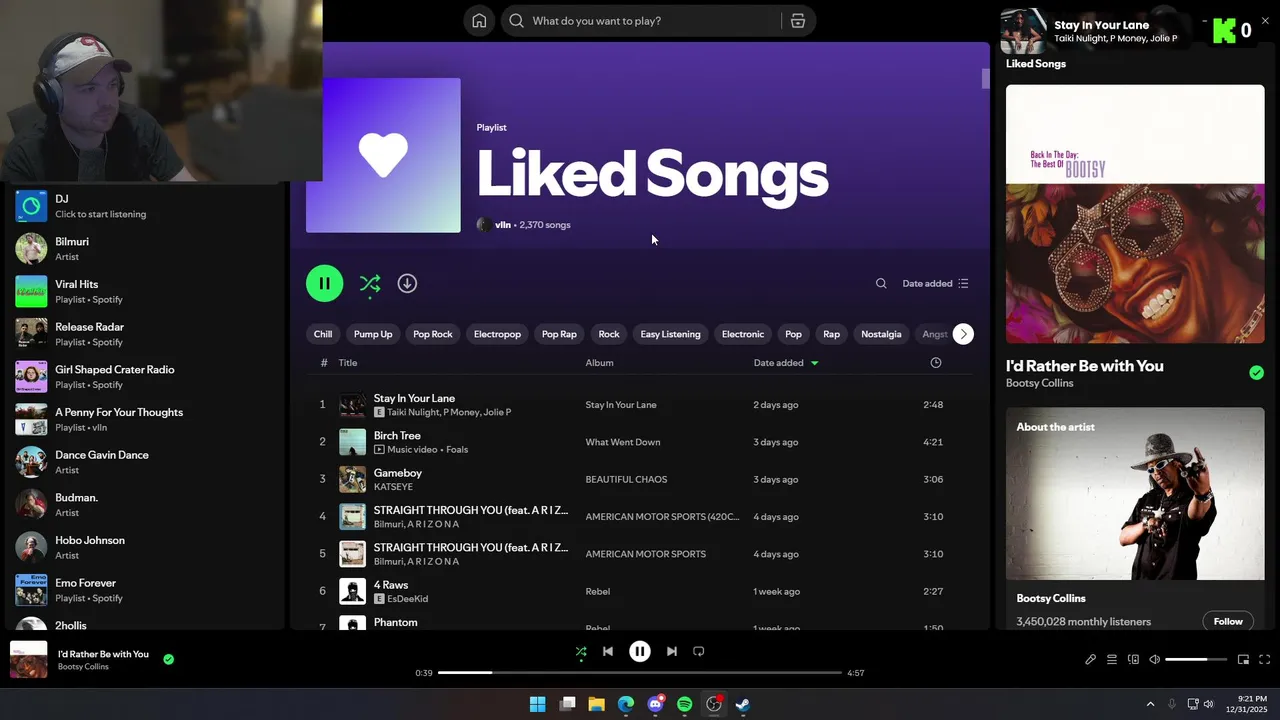Show more genre chips with the right arrow
The image size is (1280, 720).
point(963,334)
